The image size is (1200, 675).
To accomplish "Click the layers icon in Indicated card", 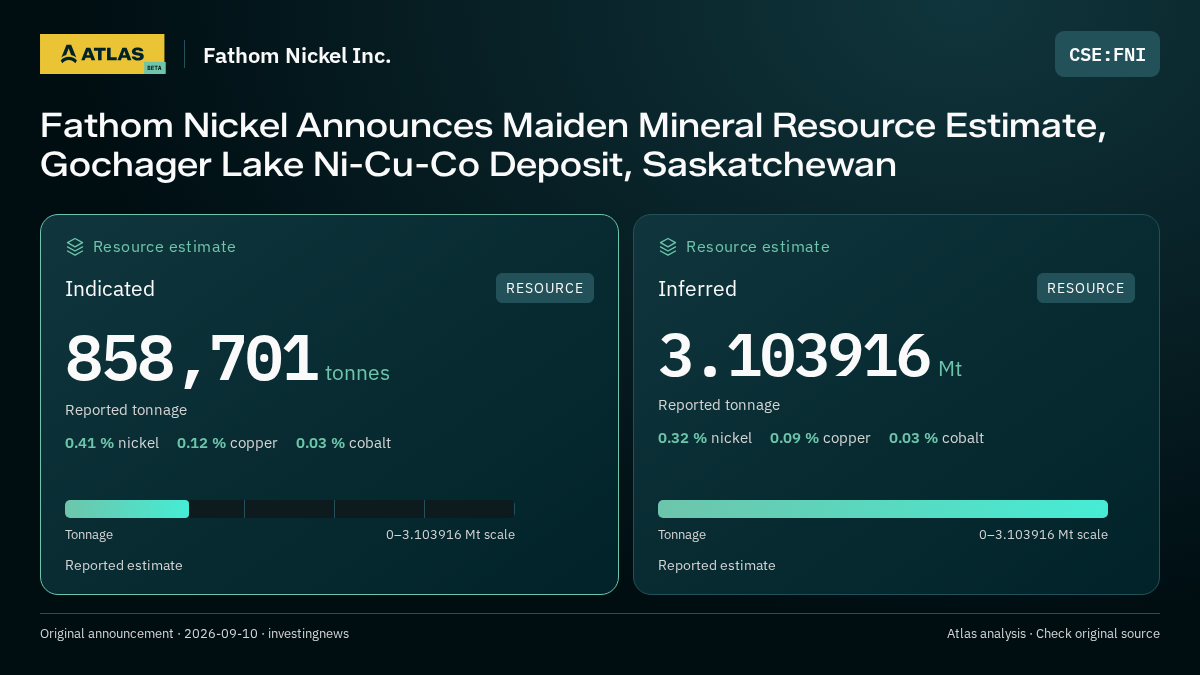I will tap(75, 247).
